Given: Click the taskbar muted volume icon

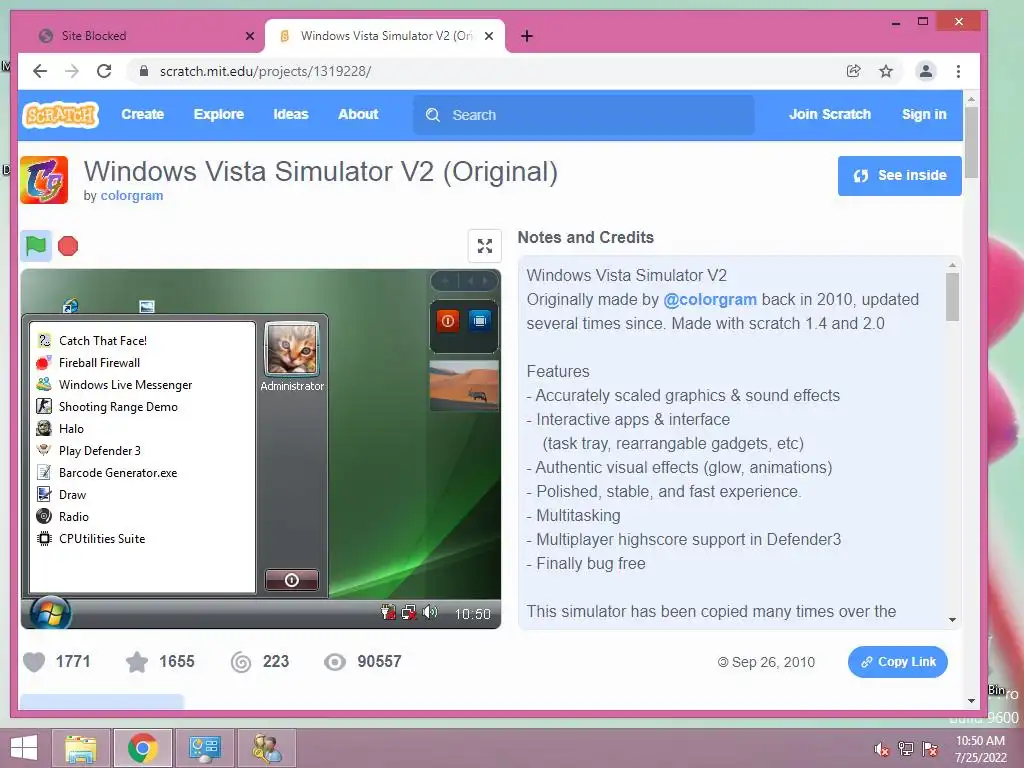Looking at the screenshot, I should tap(881, 750).
